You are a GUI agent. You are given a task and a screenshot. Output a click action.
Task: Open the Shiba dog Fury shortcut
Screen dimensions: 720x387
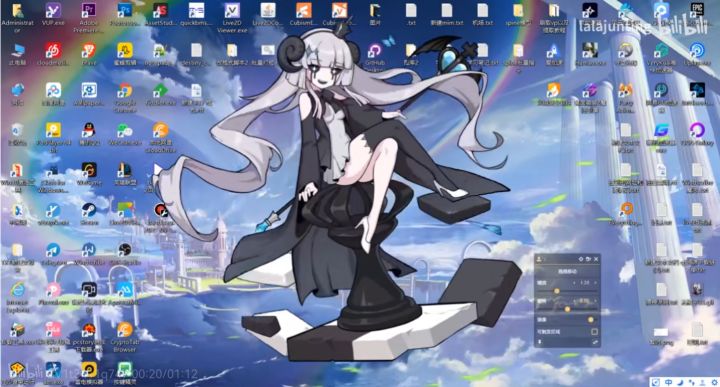point(625,90)
